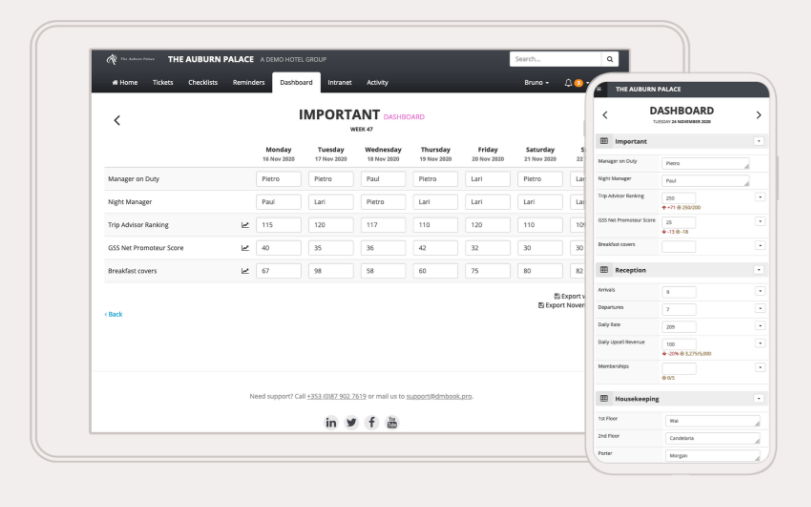
Task: Open the phone hamburger menu
Action: [599, 89]
